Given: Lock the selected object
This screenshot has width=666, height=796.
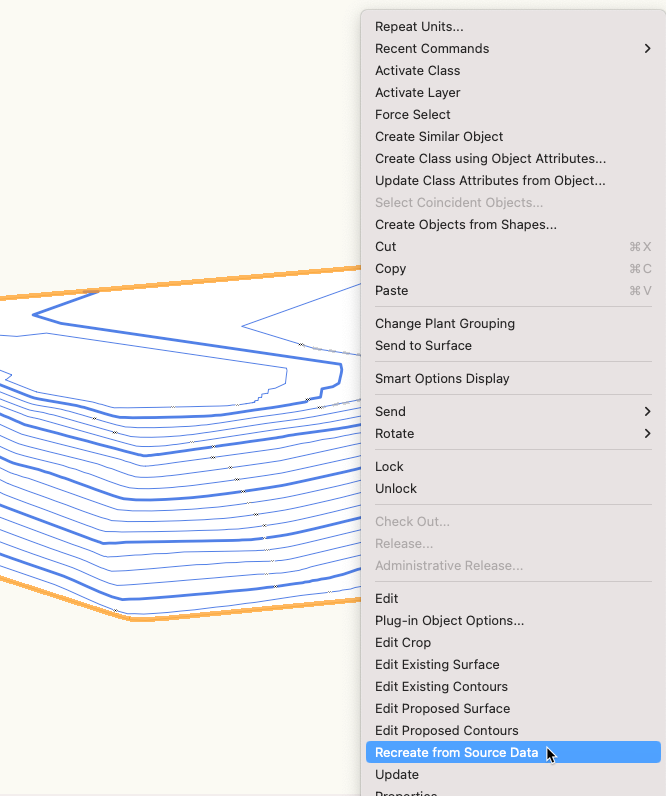Looking at the screenshot, I should 389,467.
